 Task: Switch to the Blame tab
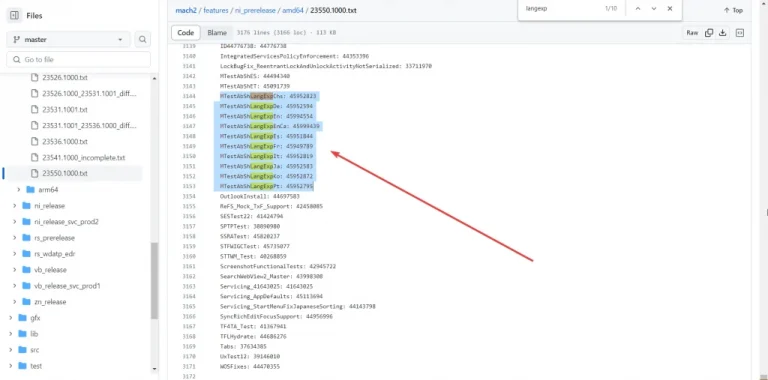point(217,33)
